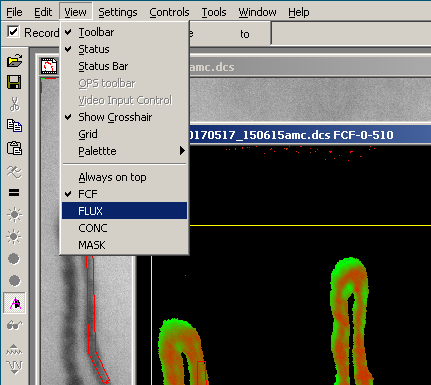The image size is (431, 385).
Task: Close the open View menu
Action: coord(75,12)
